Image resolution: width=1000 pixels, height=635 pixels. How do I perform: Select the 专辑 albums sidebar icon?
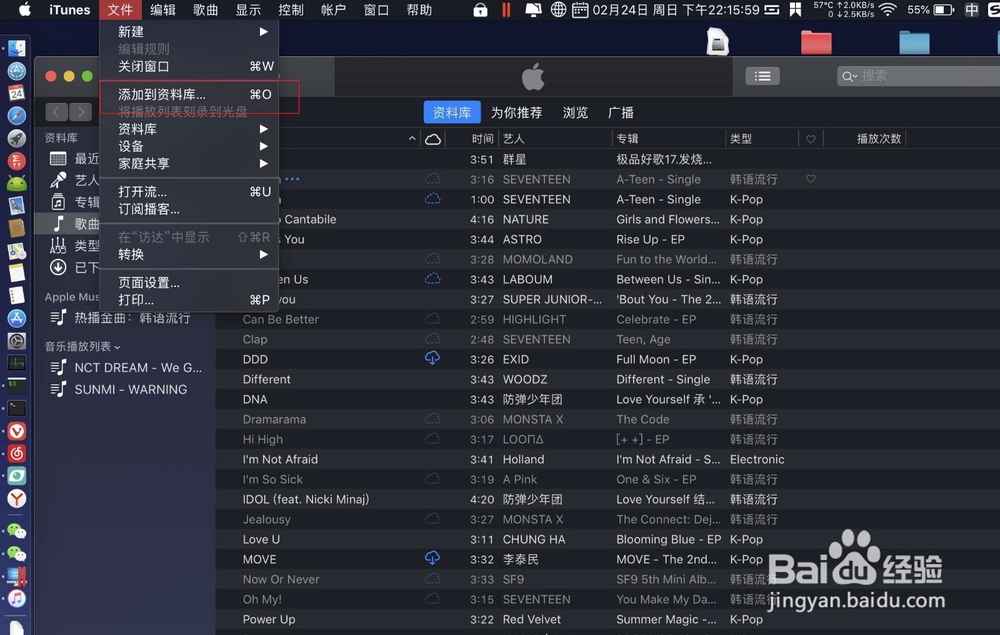[x=58, y=202]
